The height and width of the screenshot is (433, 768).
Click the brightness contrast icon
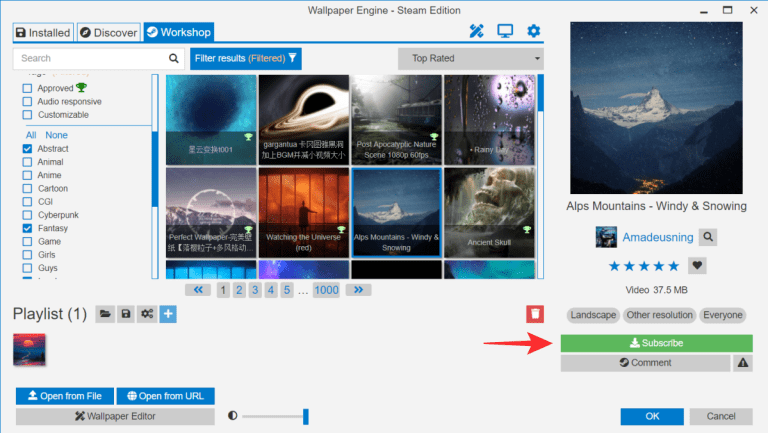233,416
